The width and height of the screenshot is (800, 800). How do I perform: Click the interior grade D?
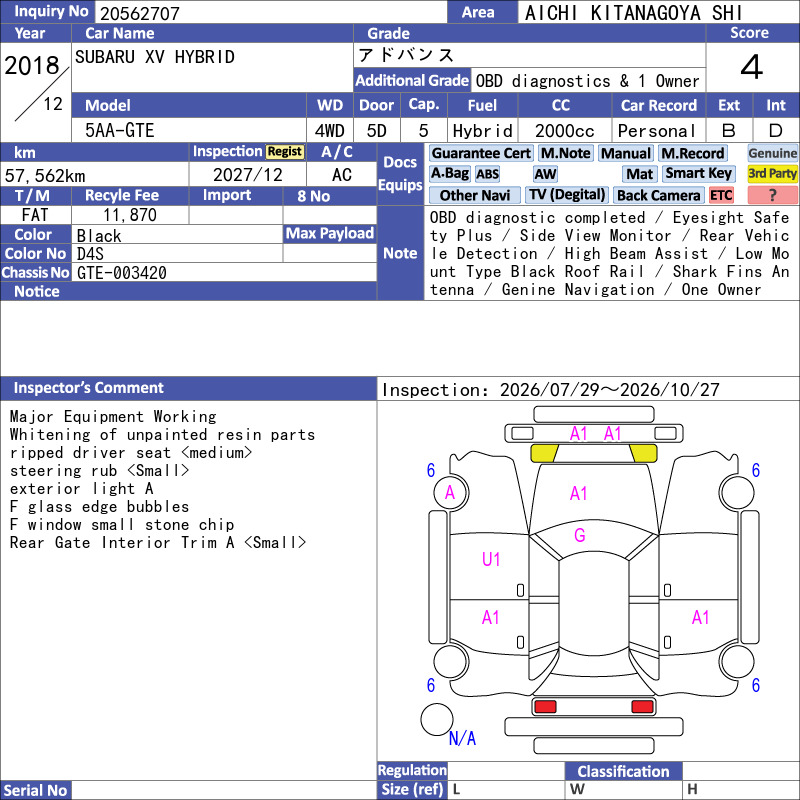(776, 131)
